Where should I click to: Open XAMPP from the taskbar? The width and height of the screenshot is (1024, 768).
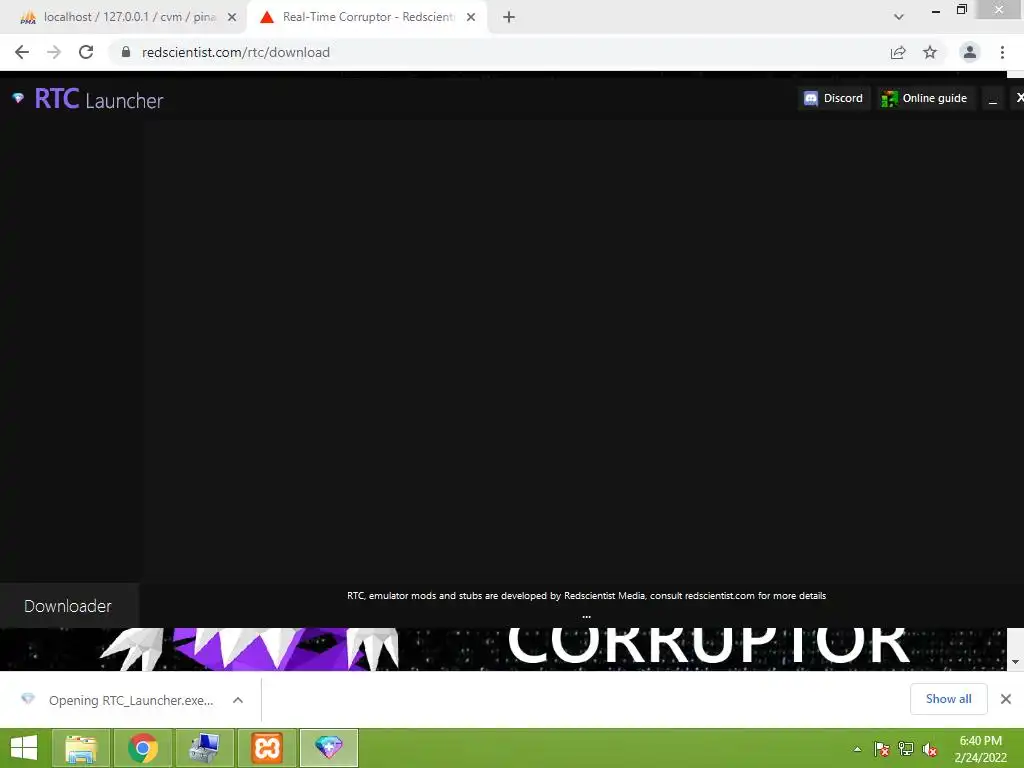(x=267, y=748)
